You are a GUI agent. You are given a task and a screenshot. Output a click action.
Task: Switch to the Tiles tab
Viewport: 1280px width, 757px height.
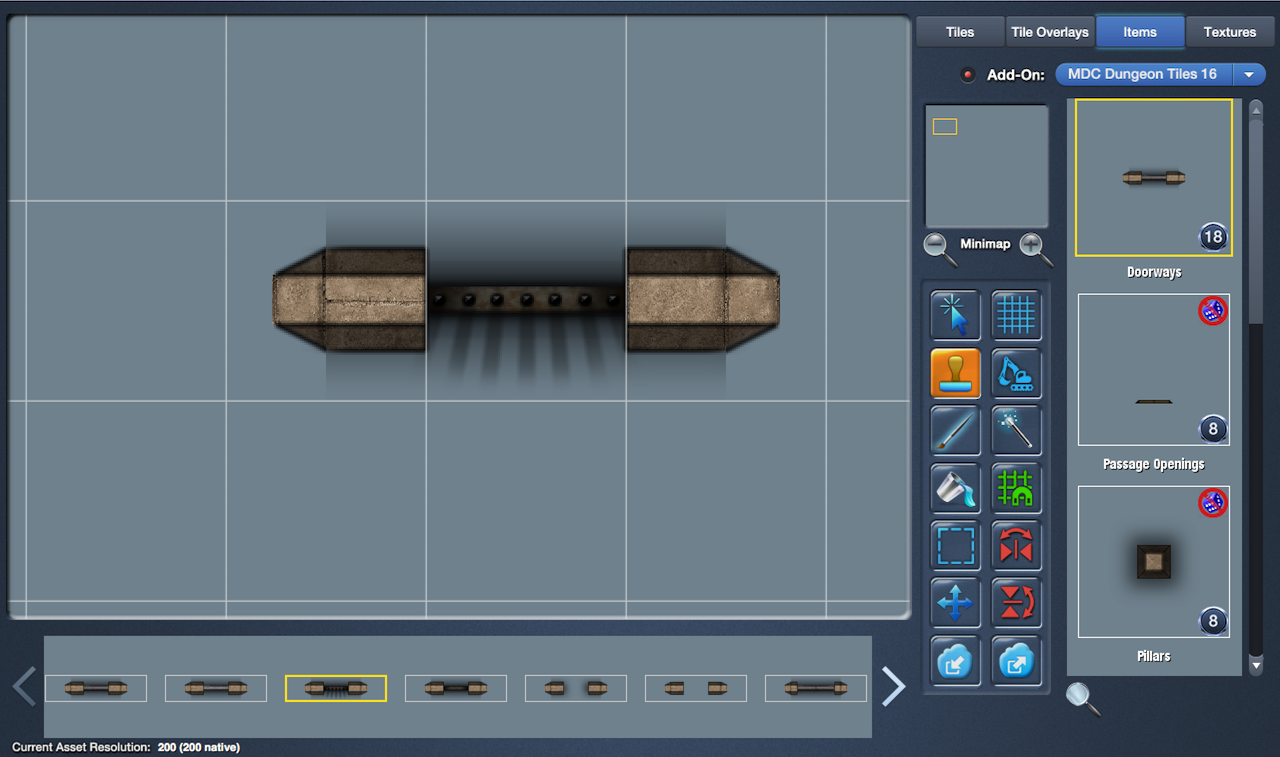pos(960,32)
